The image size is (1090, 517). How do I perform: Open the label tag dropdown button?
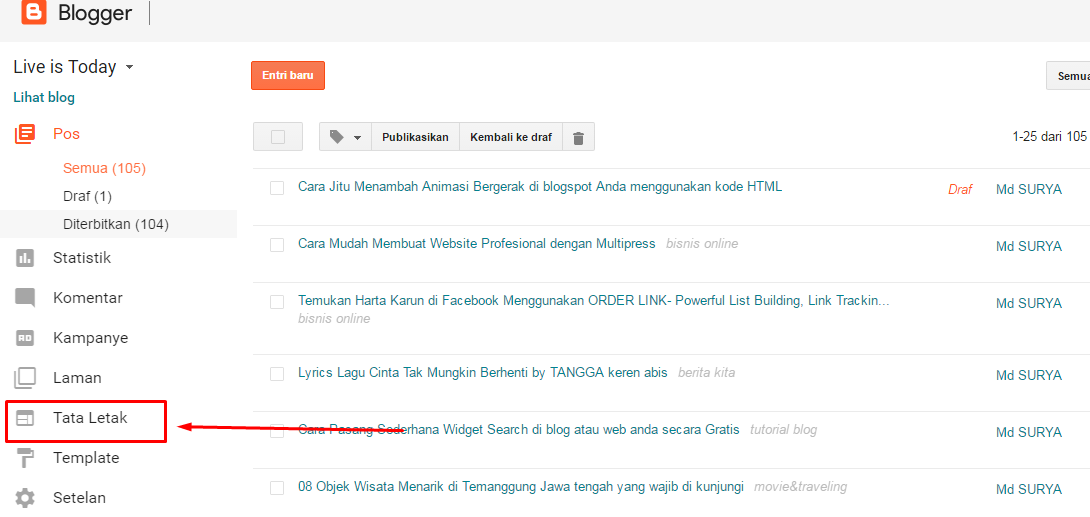[x=345, y=137]
